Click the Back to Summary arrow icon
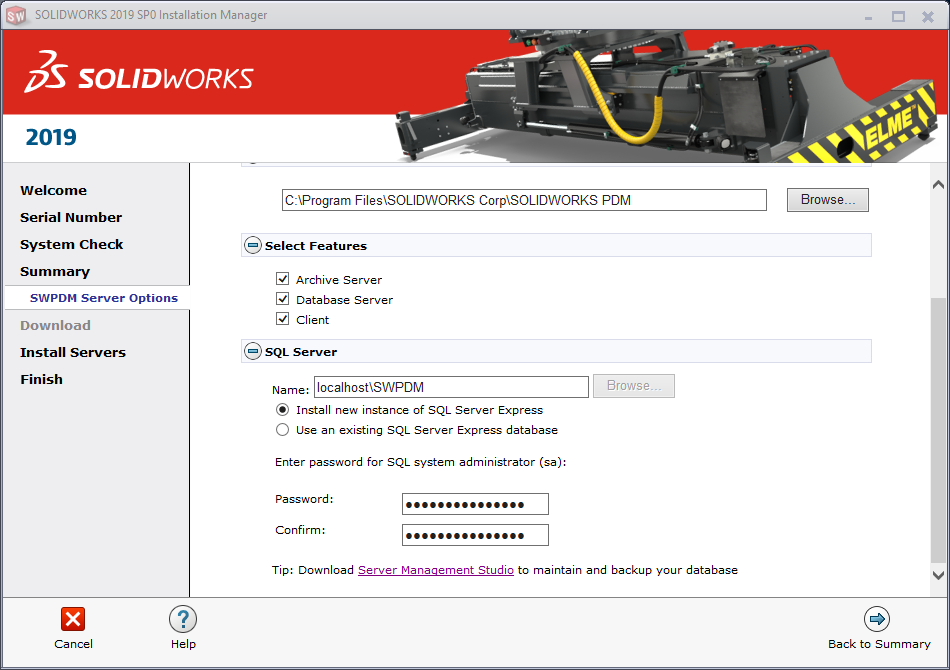 point(877,619)
